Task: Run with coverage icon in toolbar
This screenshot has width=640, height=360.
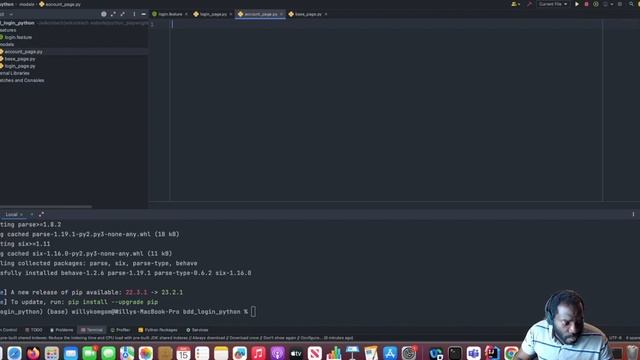Action: pos(596,4)
